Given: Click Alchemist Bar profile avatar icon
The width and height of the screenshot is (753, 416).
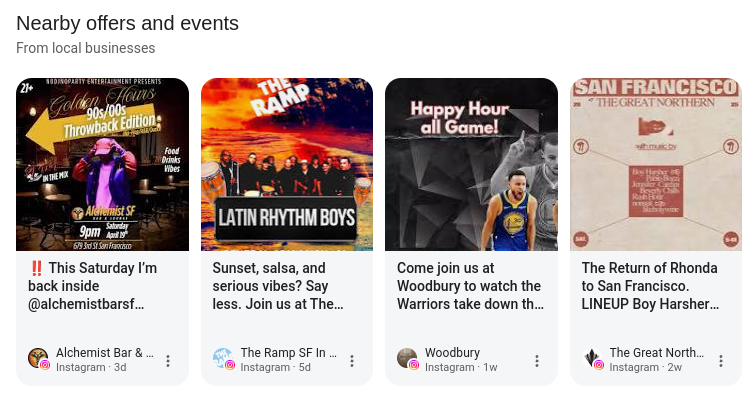Looking at the screenshot, I should point(38,358).
